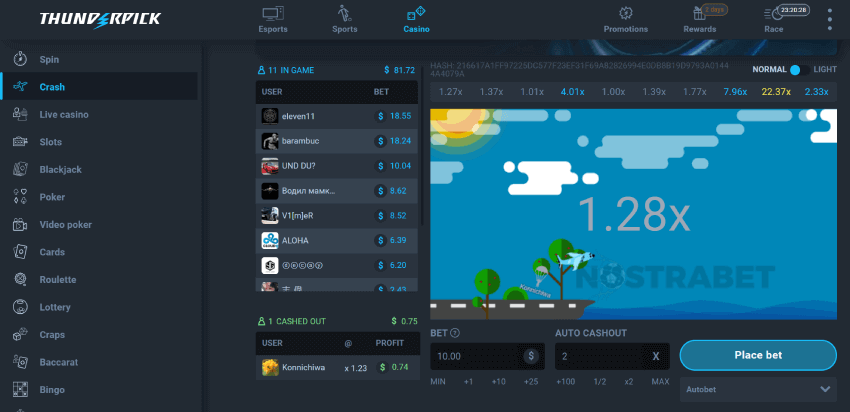Click ALOHA user avatar
The image size is (850, 412).
click(x=270, y=240)
